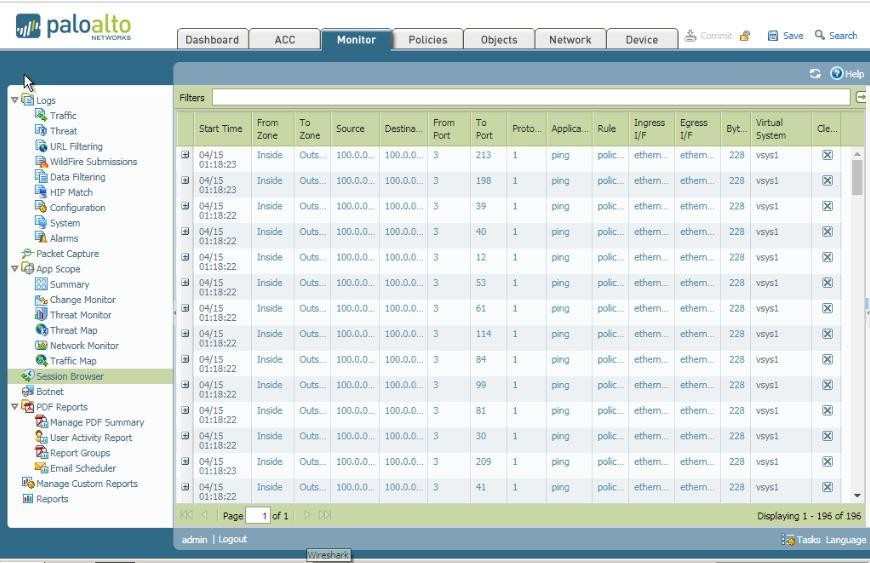Click the refresh icon beside Help
This screenshot has height=563, width=870.
click(x=815, y=74)
